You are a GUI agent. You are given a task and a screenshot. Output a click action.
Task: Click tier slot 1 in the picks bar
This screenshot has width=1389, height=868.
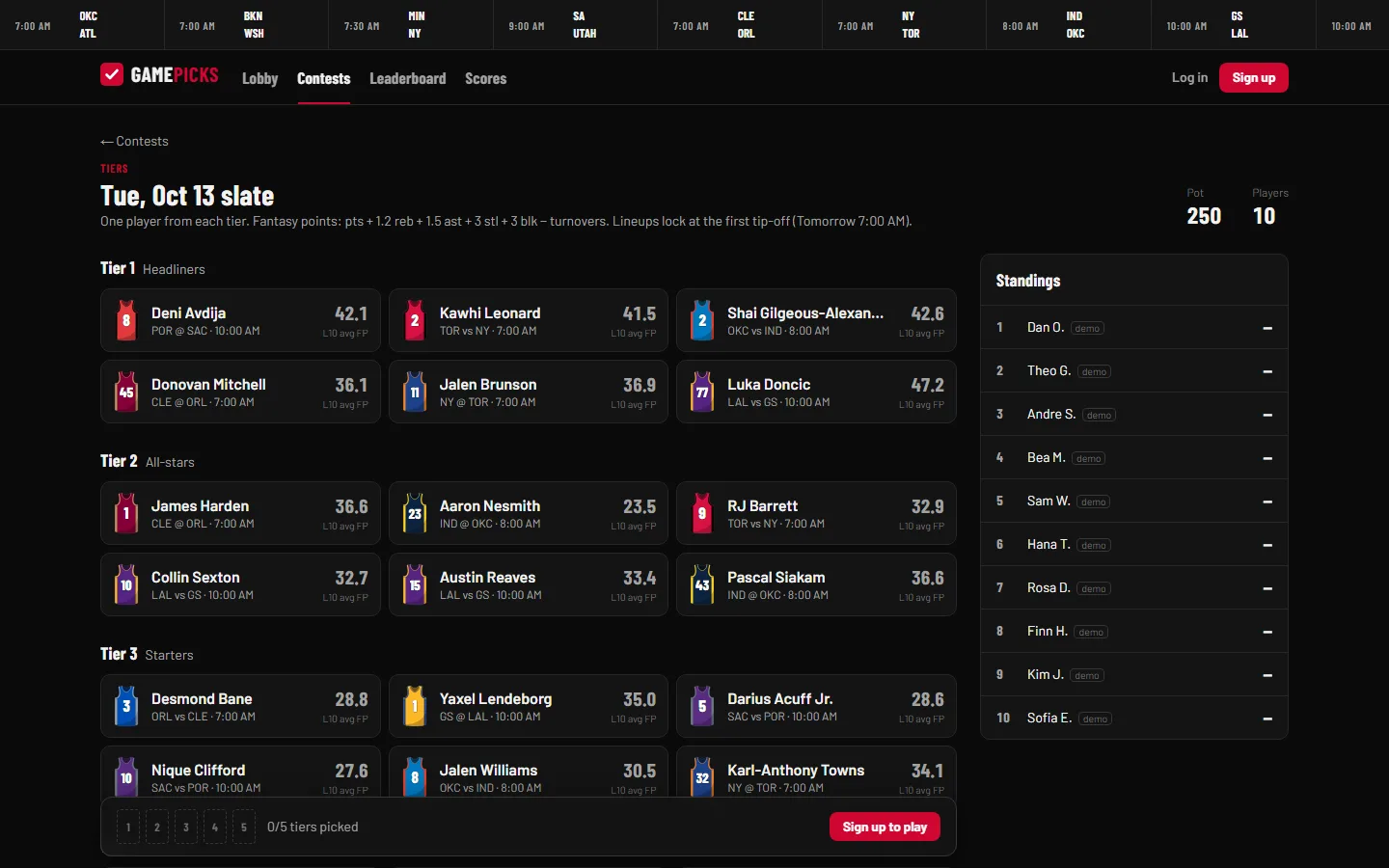point(128,827)
